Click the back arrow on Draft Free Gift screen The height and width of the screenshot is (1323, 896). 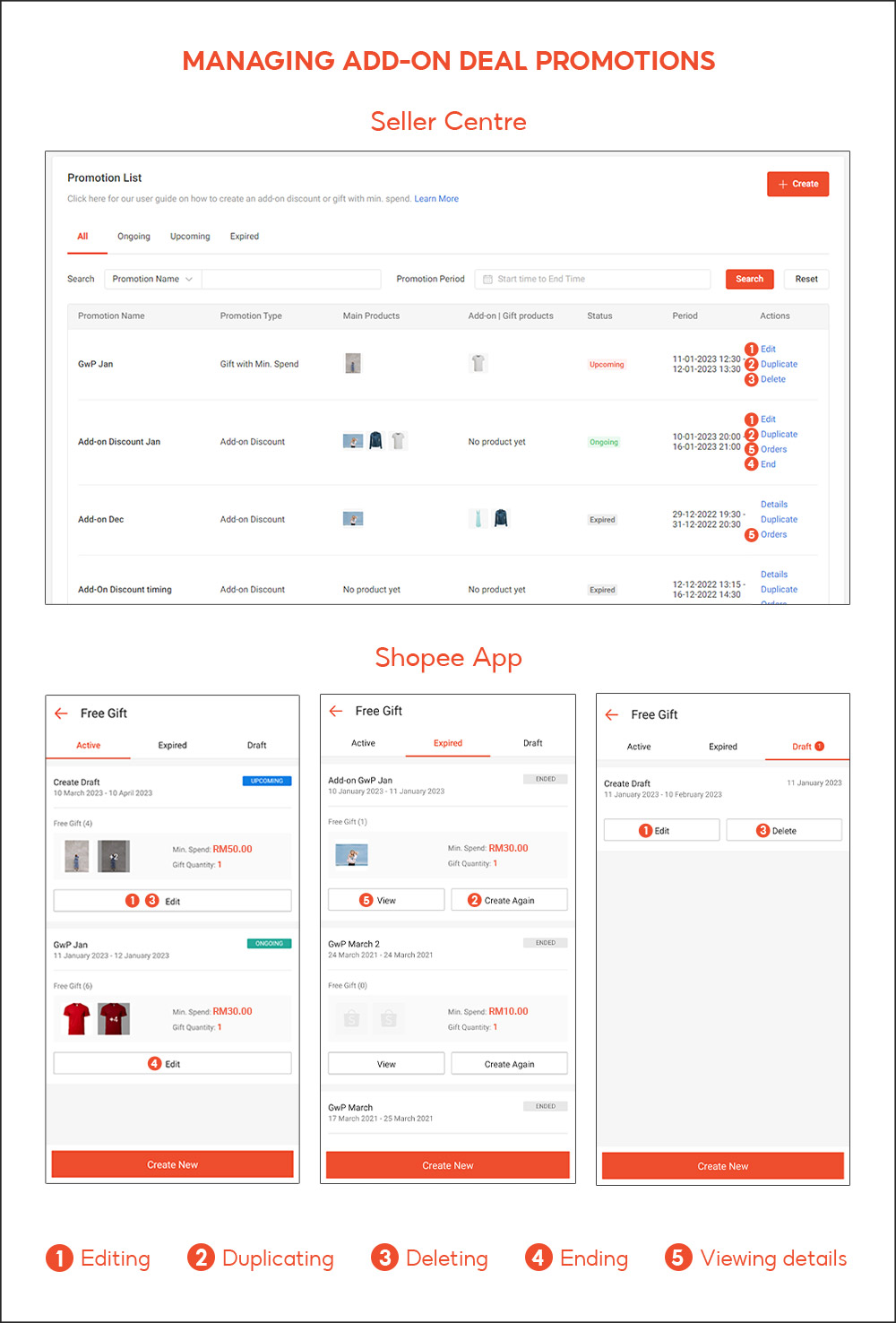pyautogui.click(x=612, y=714)
